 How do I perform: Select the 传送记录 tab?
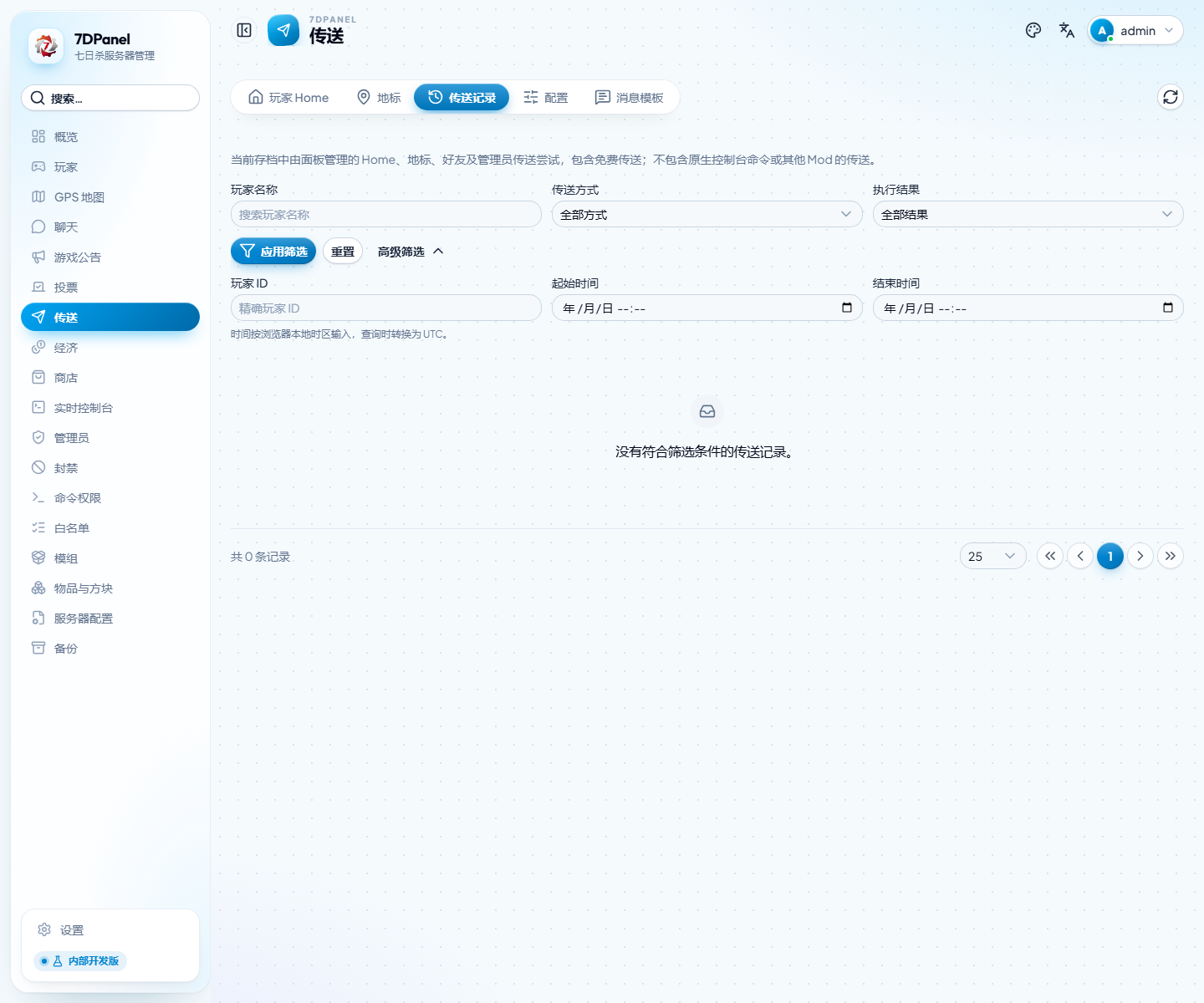click(462, 98)
